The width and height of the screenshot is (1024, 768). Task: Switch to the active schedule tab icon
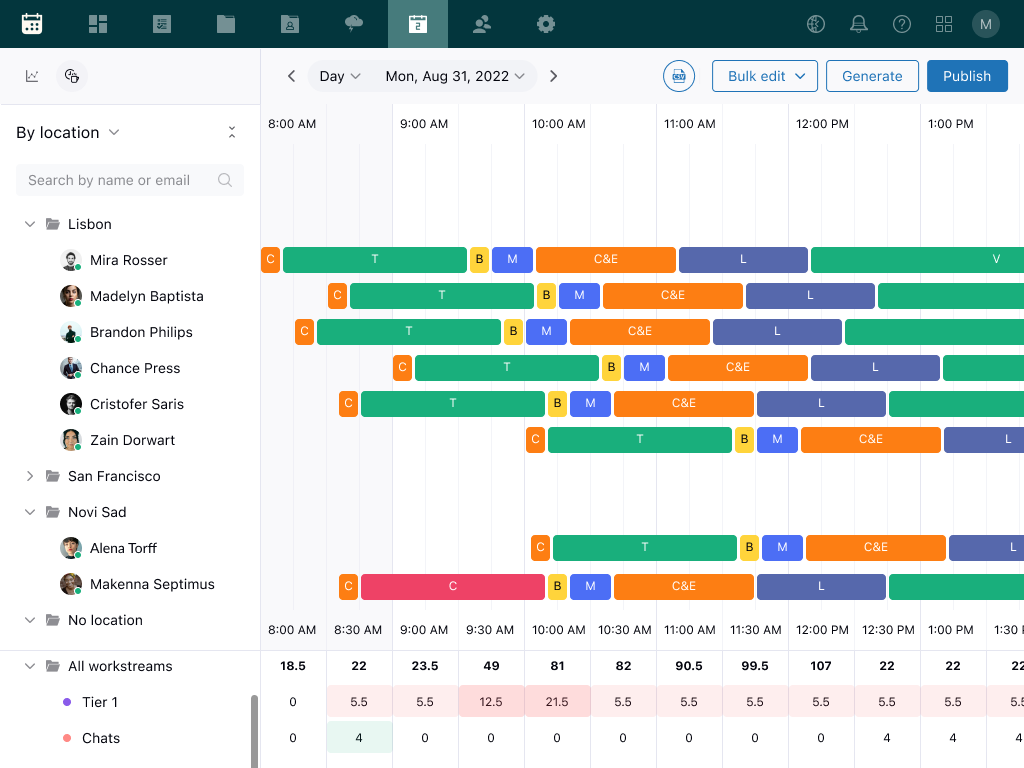pyautogui.click(x=417, y=23)
